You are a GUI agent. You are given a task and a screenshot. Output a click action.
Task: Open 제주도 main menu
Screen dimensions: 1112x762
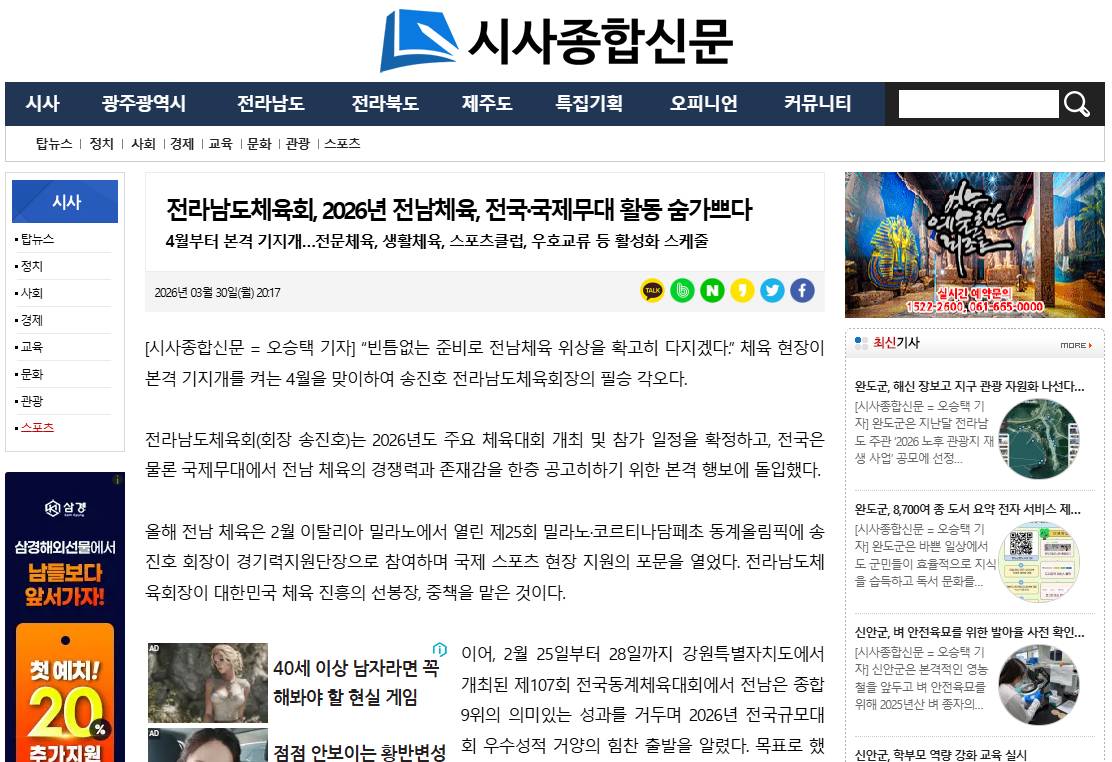487,104
